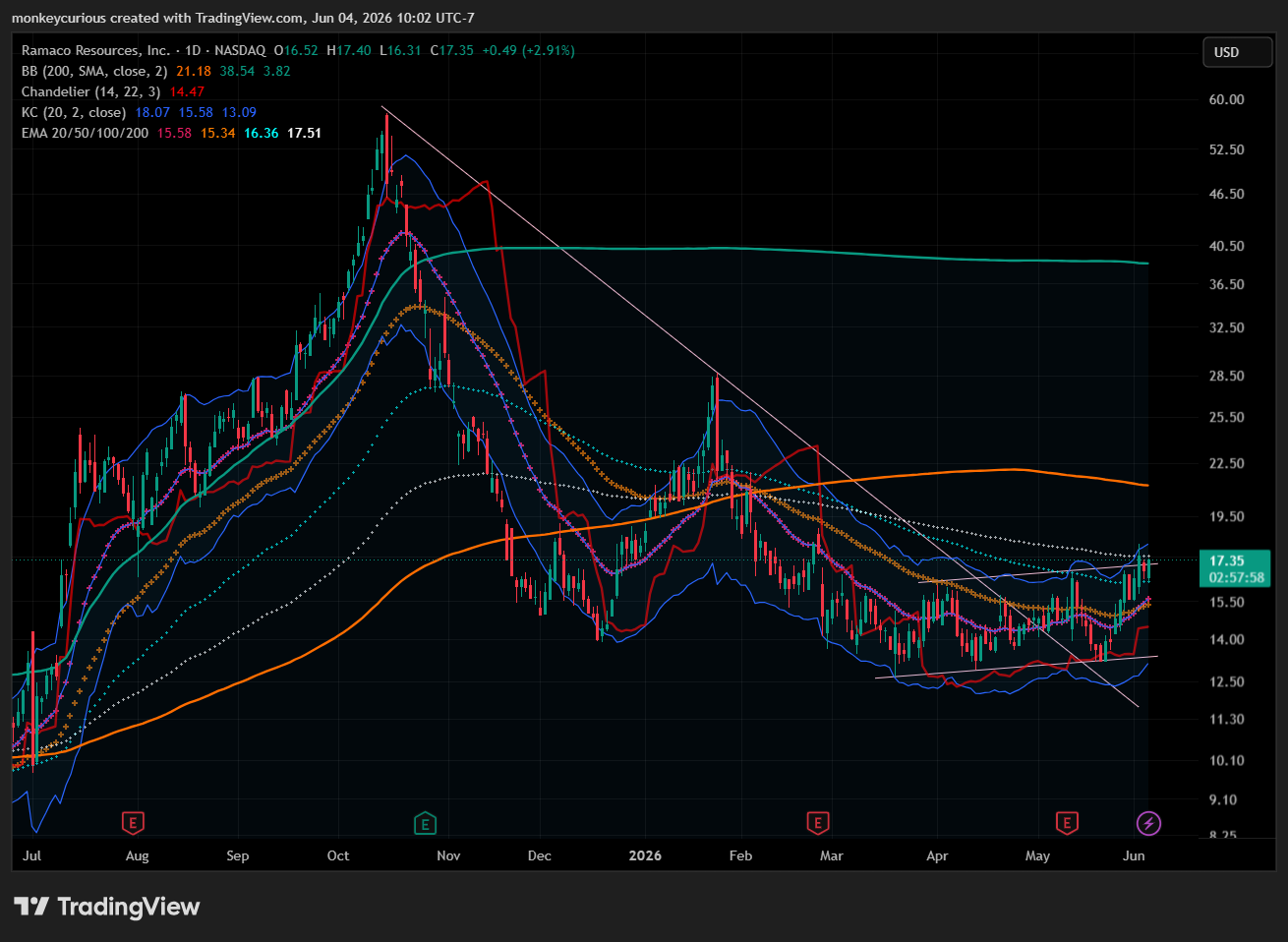The image size is (1288, 942).
Task: Select the KC (20, 2, close) legend
Action: pyautogui.click(x=74, y=112)
